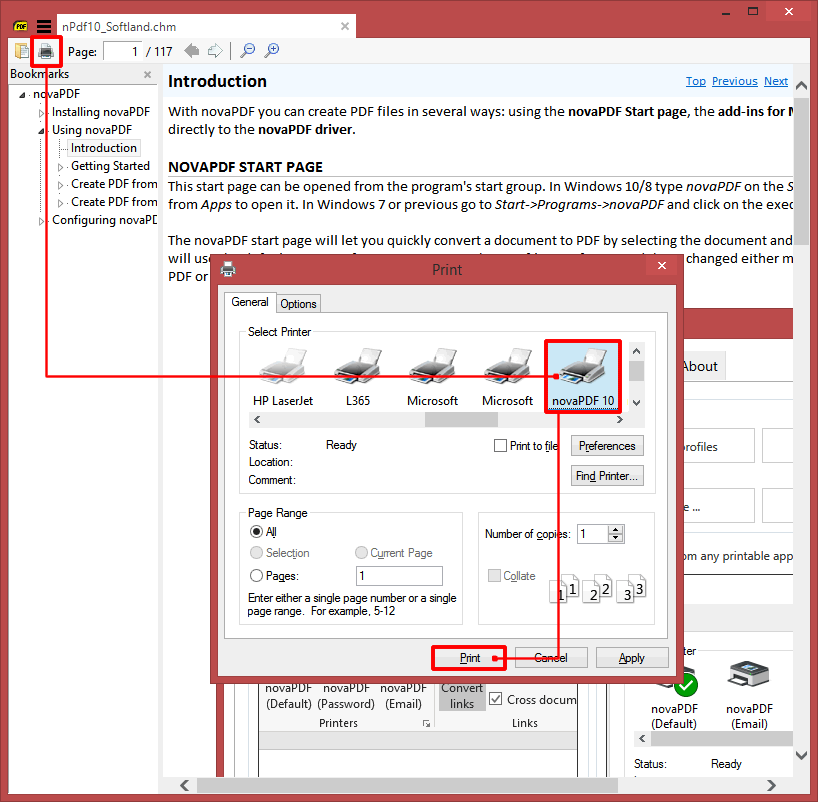Open printer Preferences
The width and height of the screenshot is (818, 802).
click(x=606, y=445)
